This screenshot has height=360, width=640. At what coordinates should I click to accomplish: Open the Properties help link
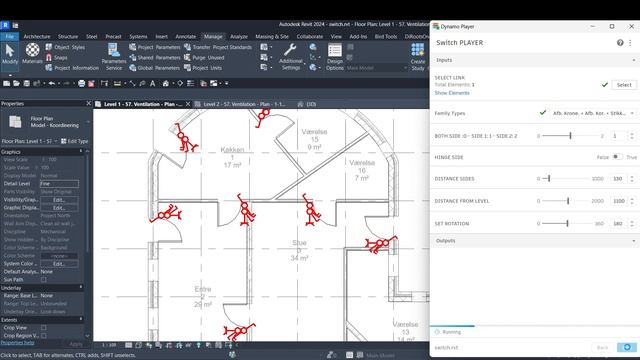click(17, 342)
